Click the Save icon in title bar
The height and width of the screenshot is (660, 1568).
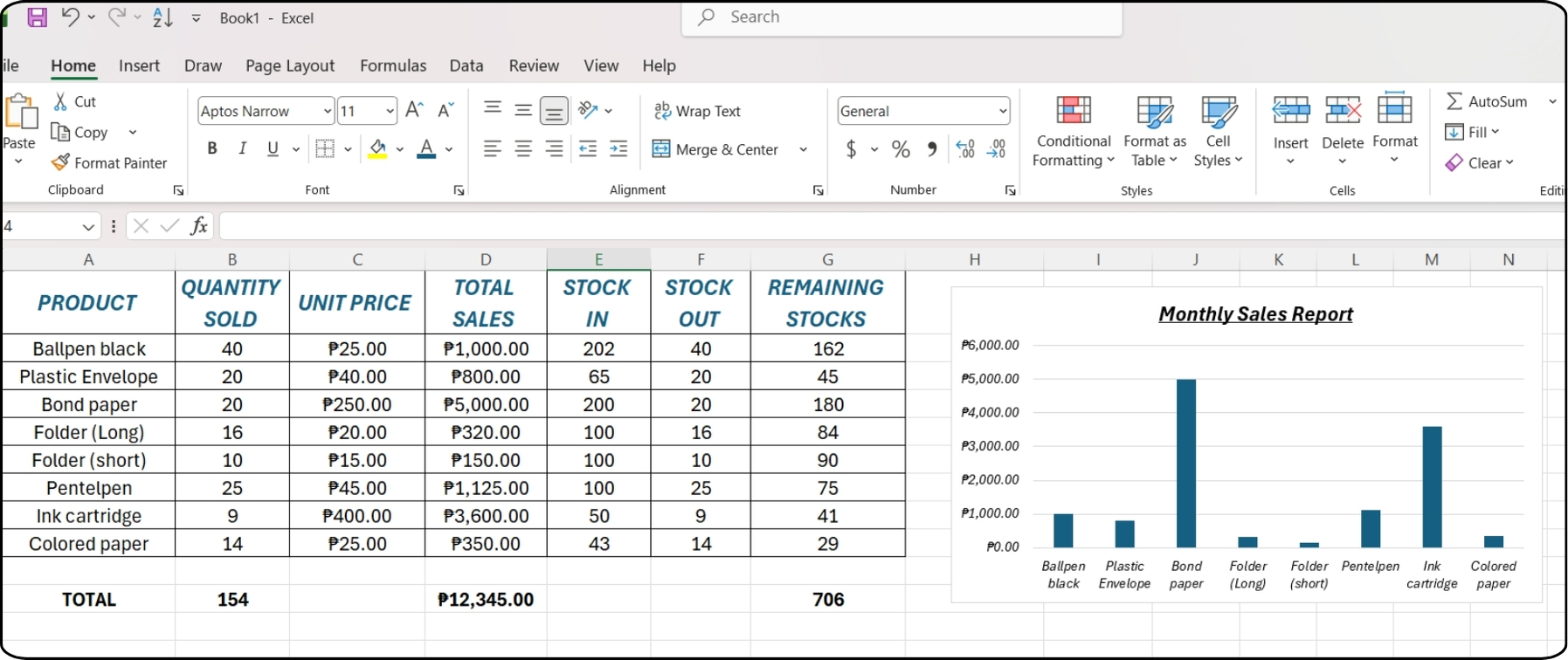point(37,17)
